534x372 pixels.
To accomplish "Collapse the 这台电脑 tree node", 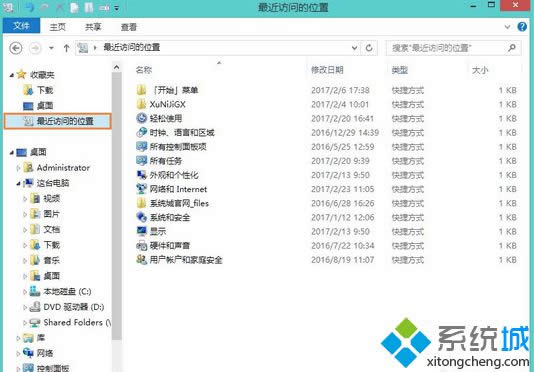I will coord(18,183).
